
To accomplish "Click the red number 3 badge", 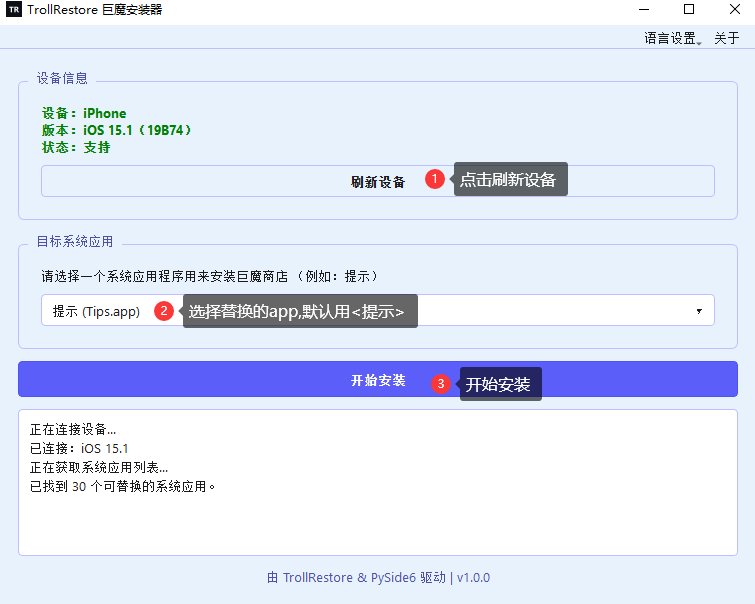I will tap(440, 383).
